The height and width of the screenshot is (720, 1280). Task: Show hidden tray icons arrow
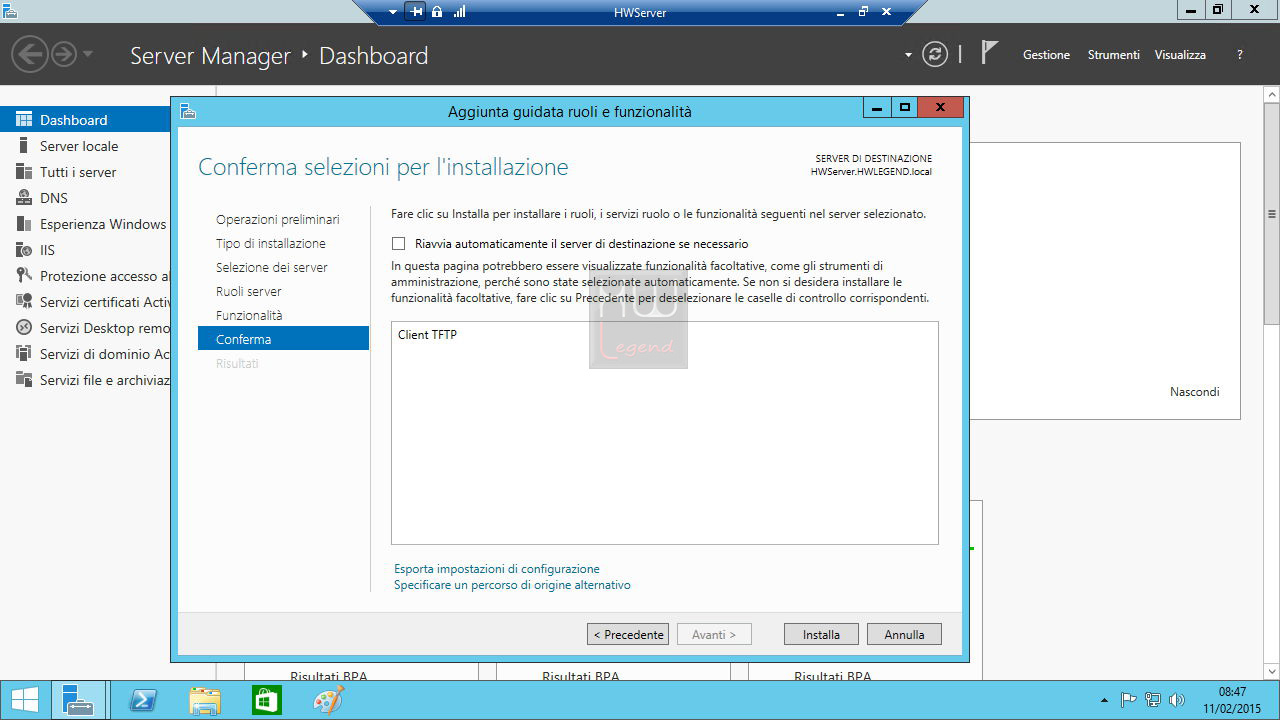pyautogui.click(x=1104, y=700)
